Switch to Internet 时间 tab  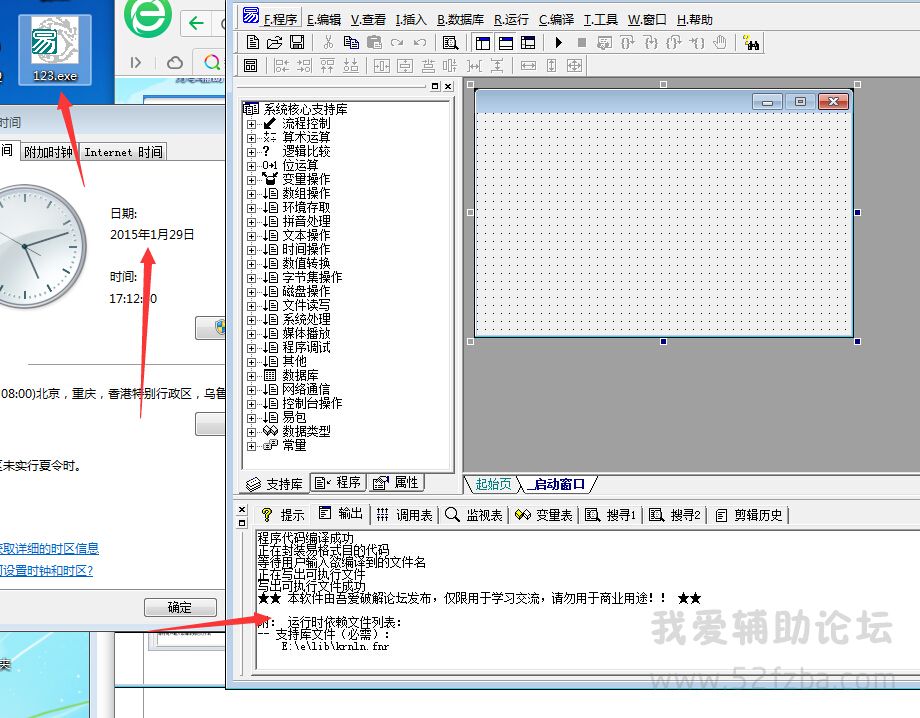(x=123, y=152)
